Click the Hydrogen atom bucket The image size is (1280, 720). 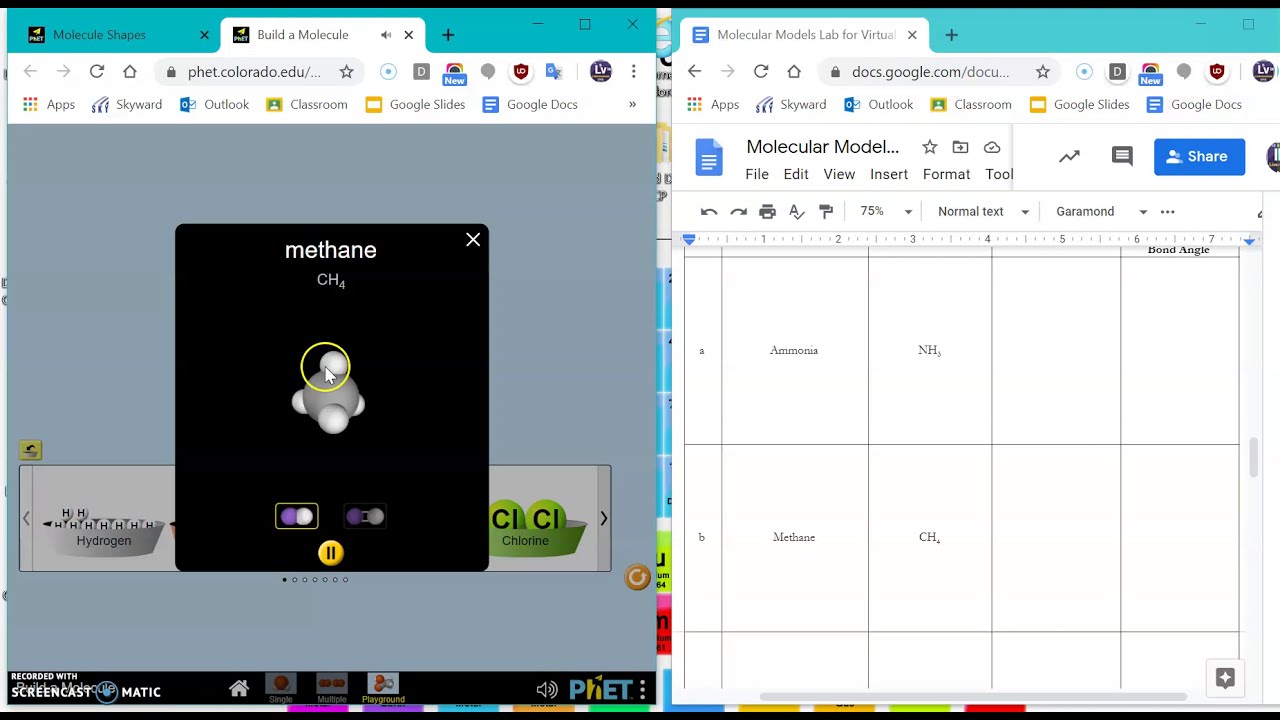(x=104, y=532)
